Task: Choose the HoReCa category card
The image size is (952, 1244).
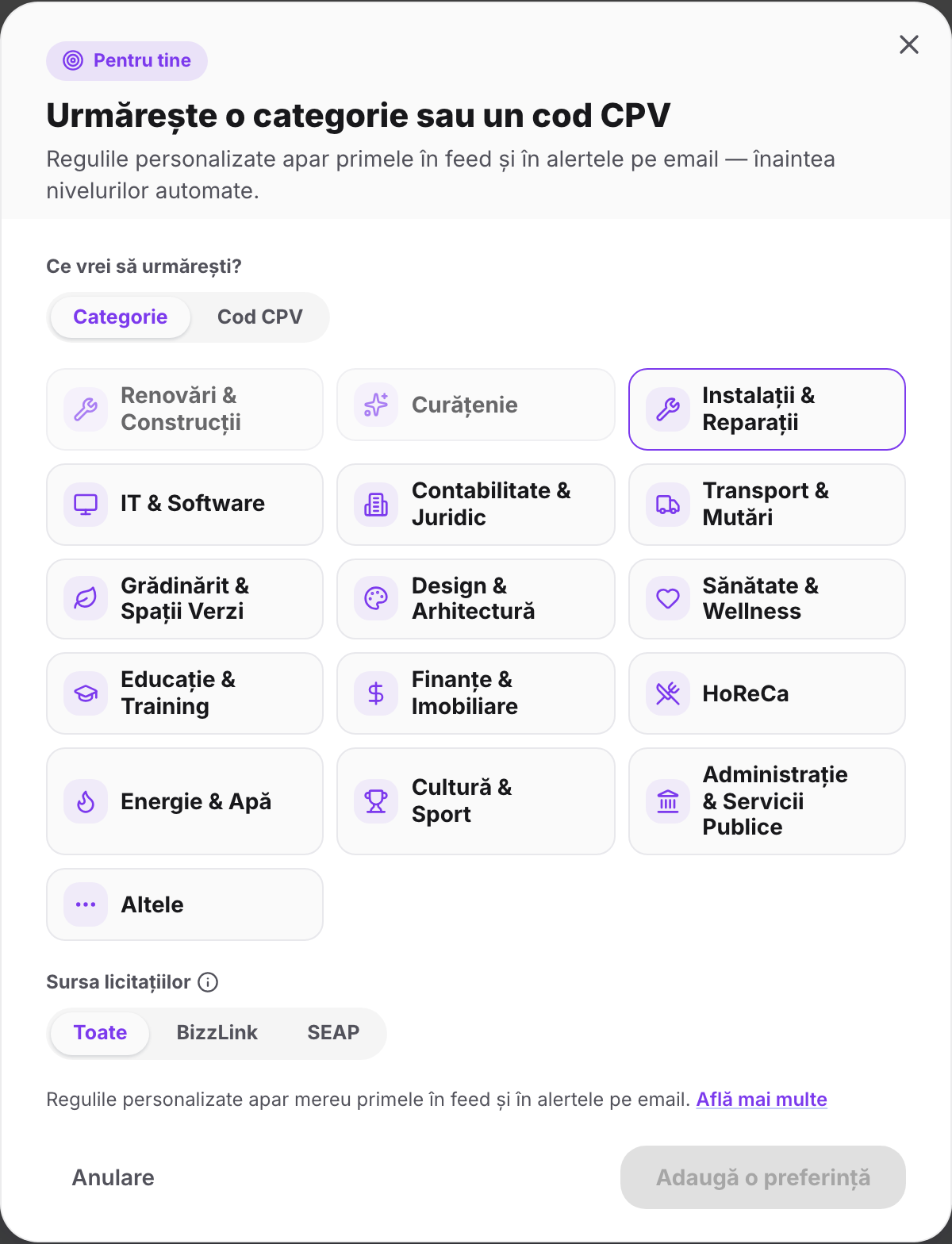Action: click(767, 693)
